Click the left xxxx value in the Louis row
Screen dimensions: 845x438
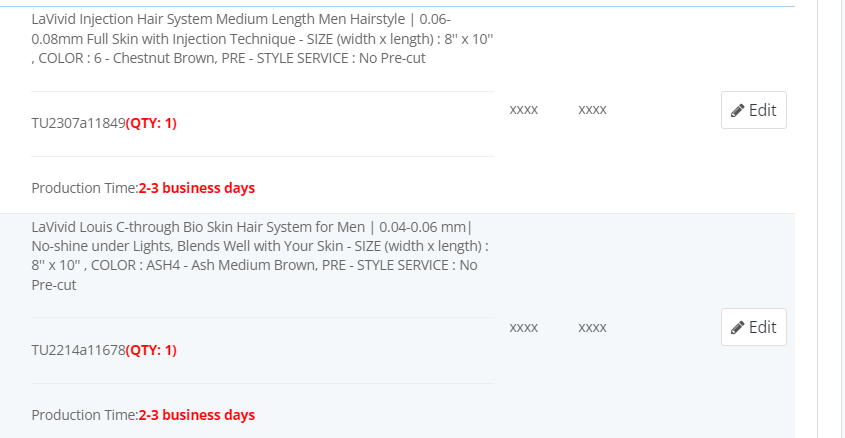524,327
